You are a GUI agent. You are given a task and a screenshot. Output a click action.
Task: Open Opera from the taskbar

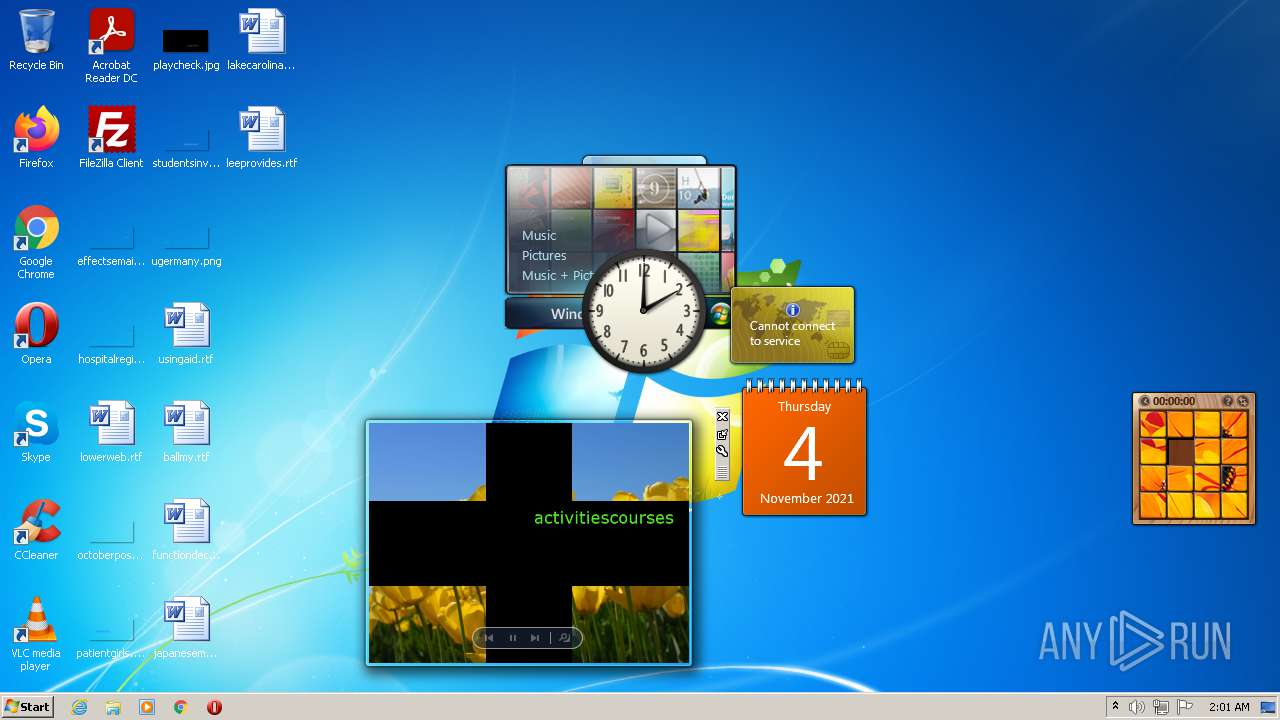pyautogui.click(x=214, y=707)
